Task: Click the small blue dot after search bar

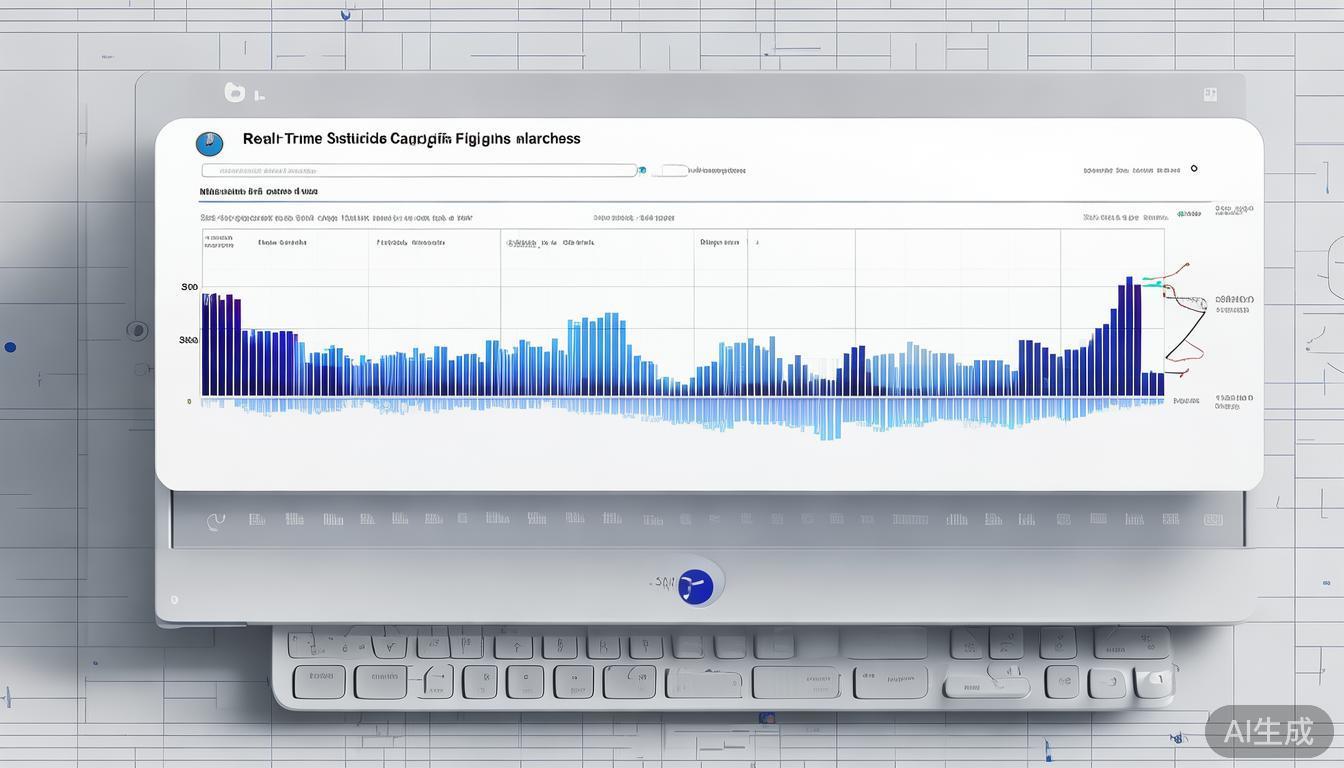Action: tap(642, 171)
